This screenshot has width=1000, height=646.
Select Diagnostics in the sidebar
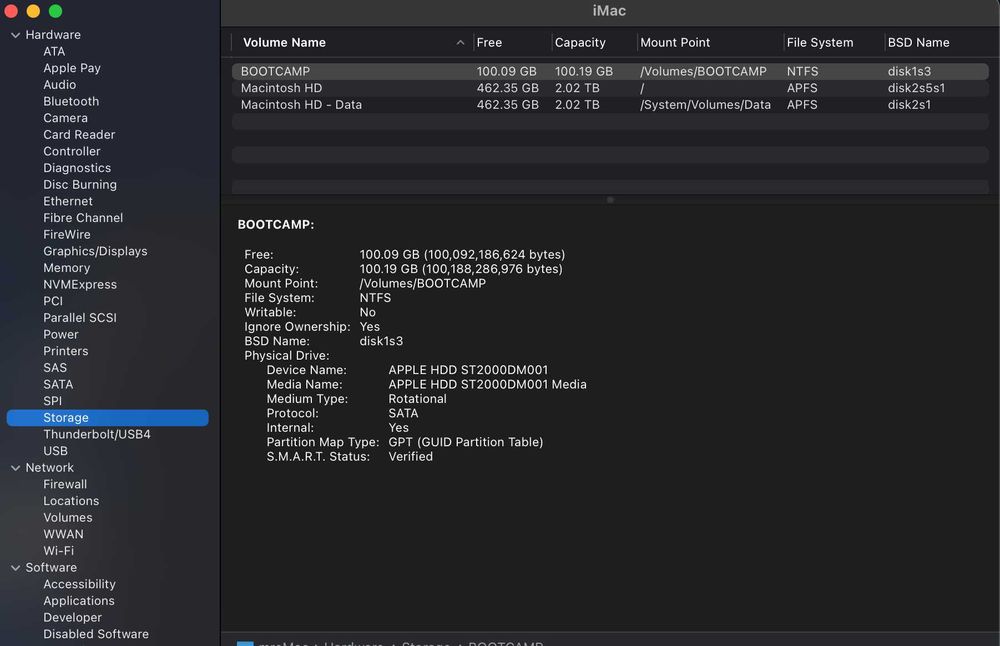tap(77, 168)
